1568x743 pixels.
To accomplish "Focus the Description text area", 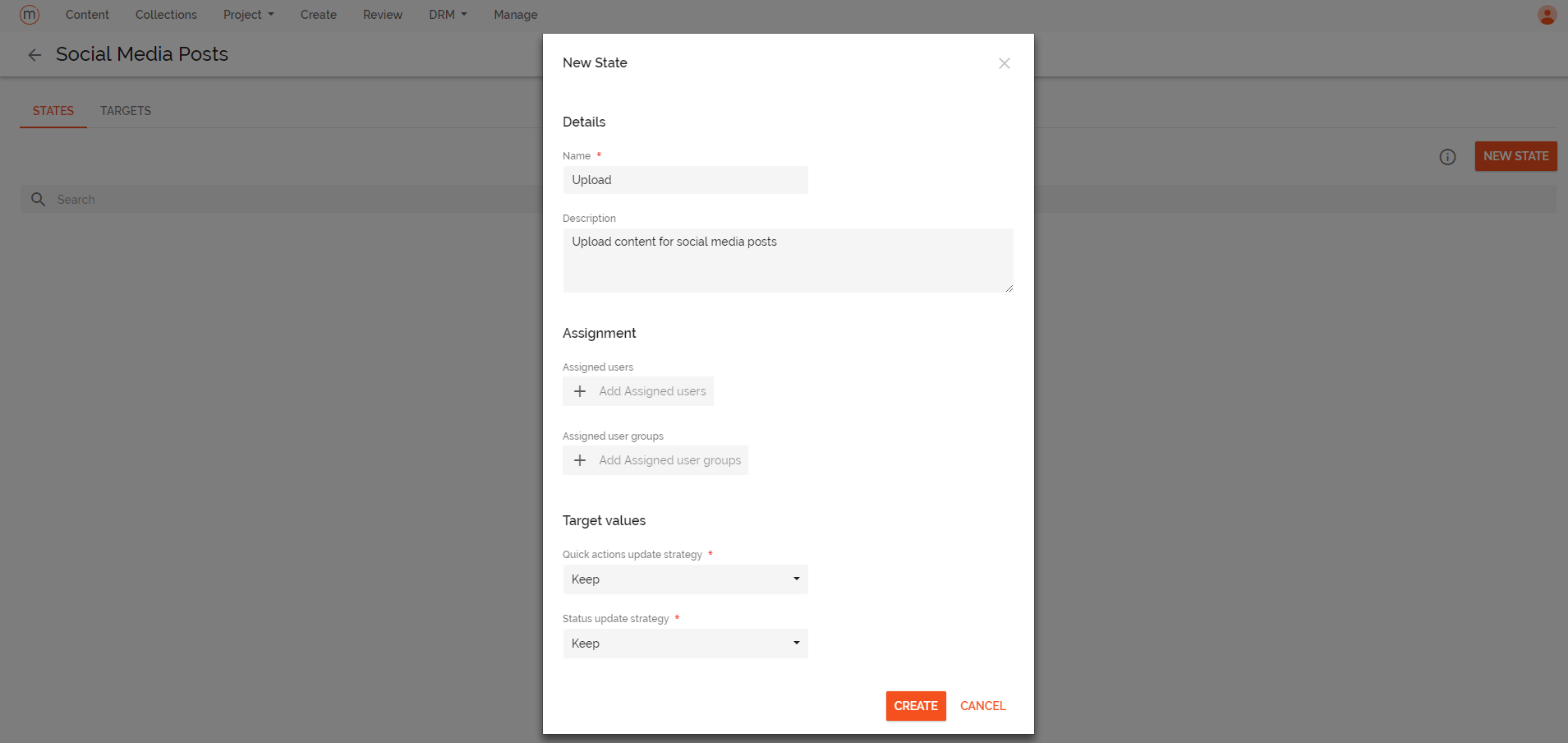I will (x=788, y=261).
